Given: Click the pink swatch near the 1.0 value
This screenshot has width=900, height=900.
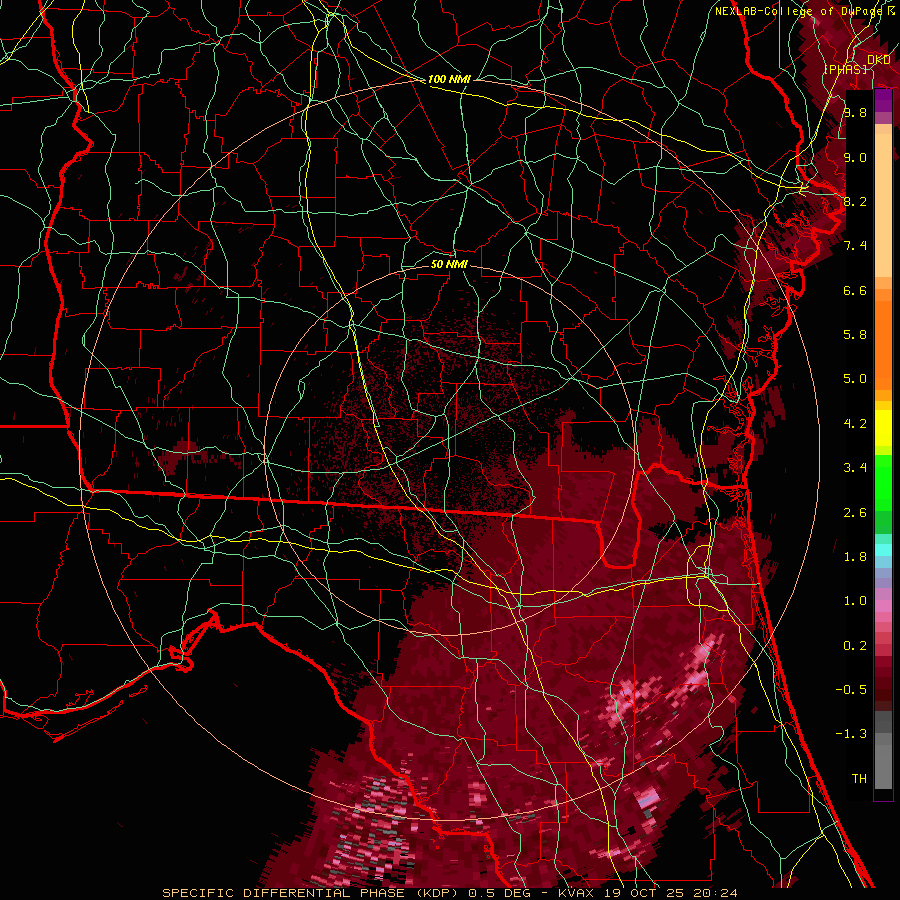Looking at the screenshot, I should tap(883, 606).
